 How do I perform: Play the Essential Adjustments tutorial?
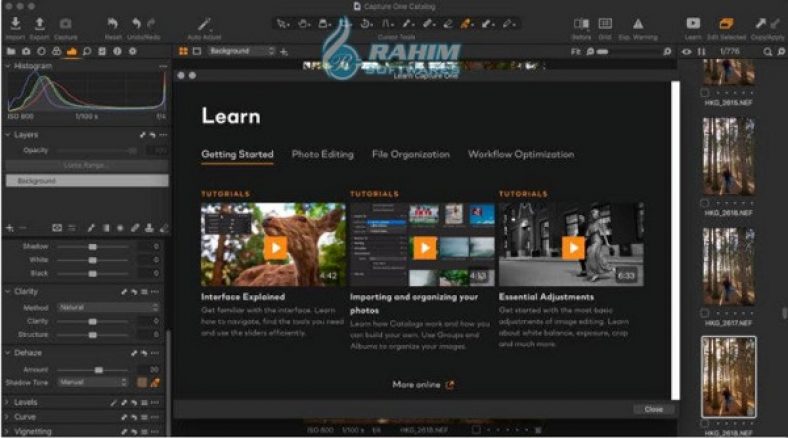coord(573,248)
